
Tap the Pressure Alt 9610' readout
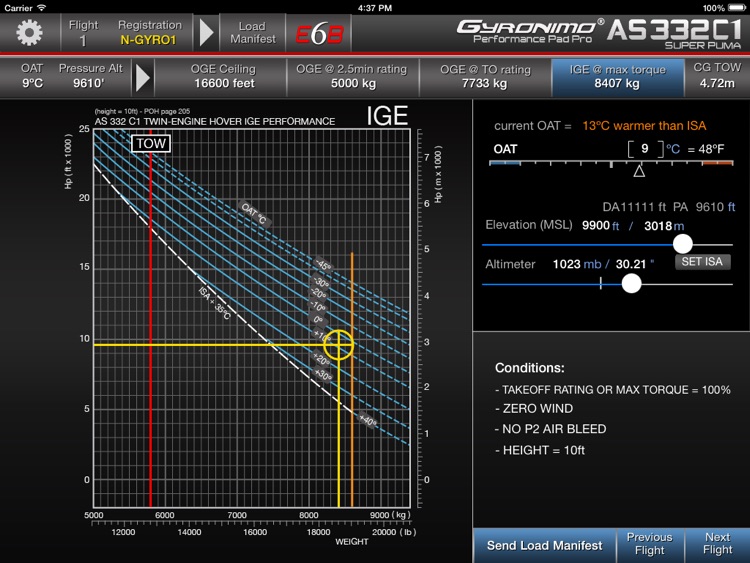pos(91,76)
